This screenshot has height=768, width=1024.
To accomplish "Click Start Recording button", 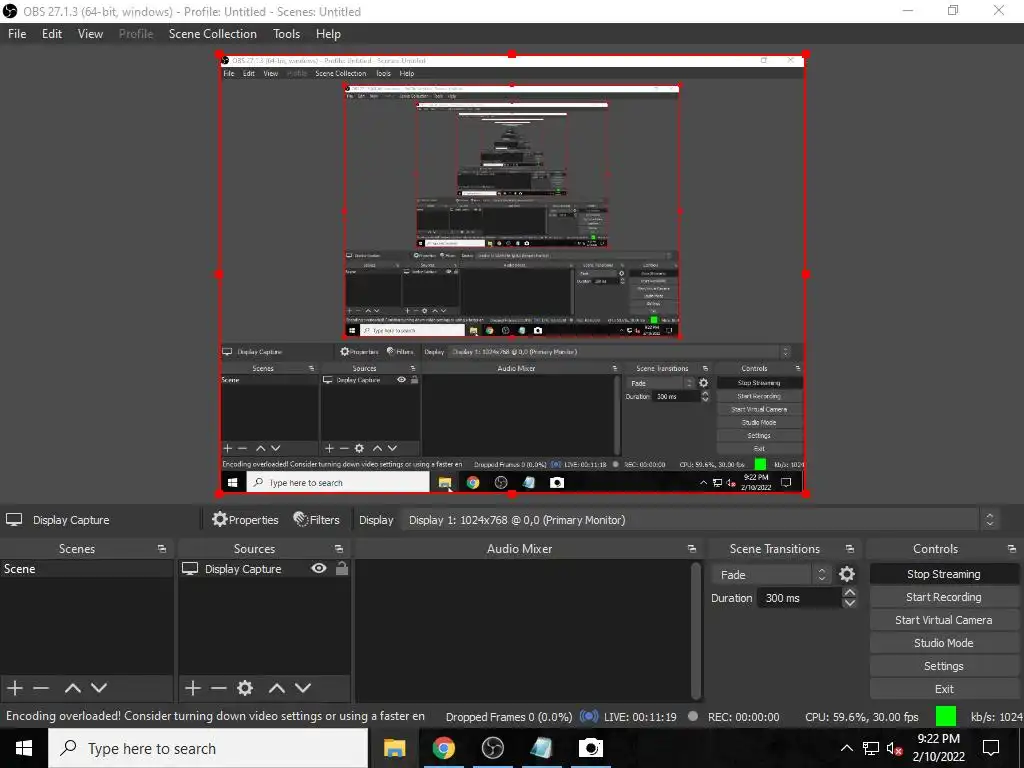I will point(944,597).
